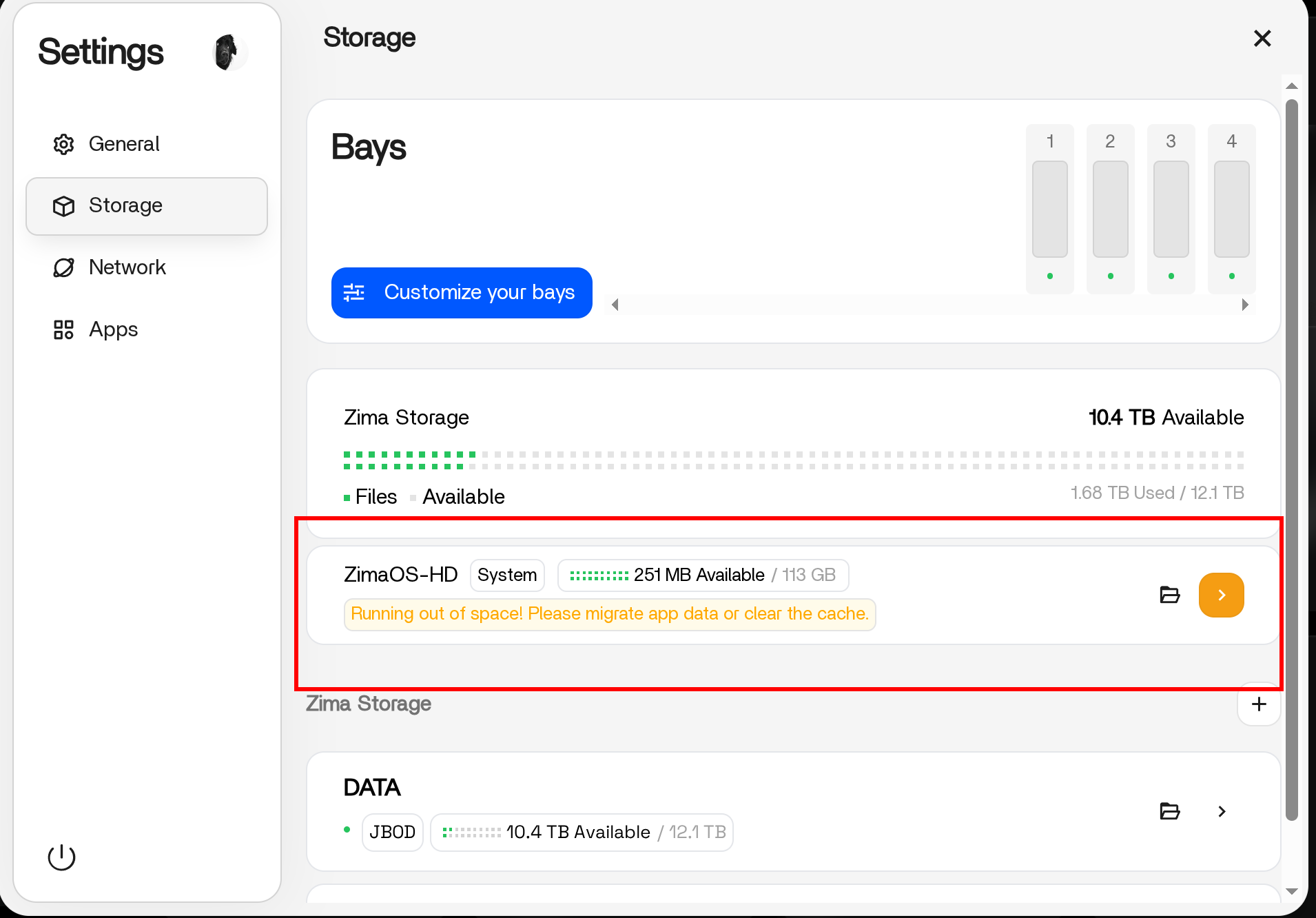Image resolution: width=1316 pixels, height=918 pixels.
Task: Click the plus icon beside Zima Storage
Action: pyautogui.click(x=1258, y=704)
